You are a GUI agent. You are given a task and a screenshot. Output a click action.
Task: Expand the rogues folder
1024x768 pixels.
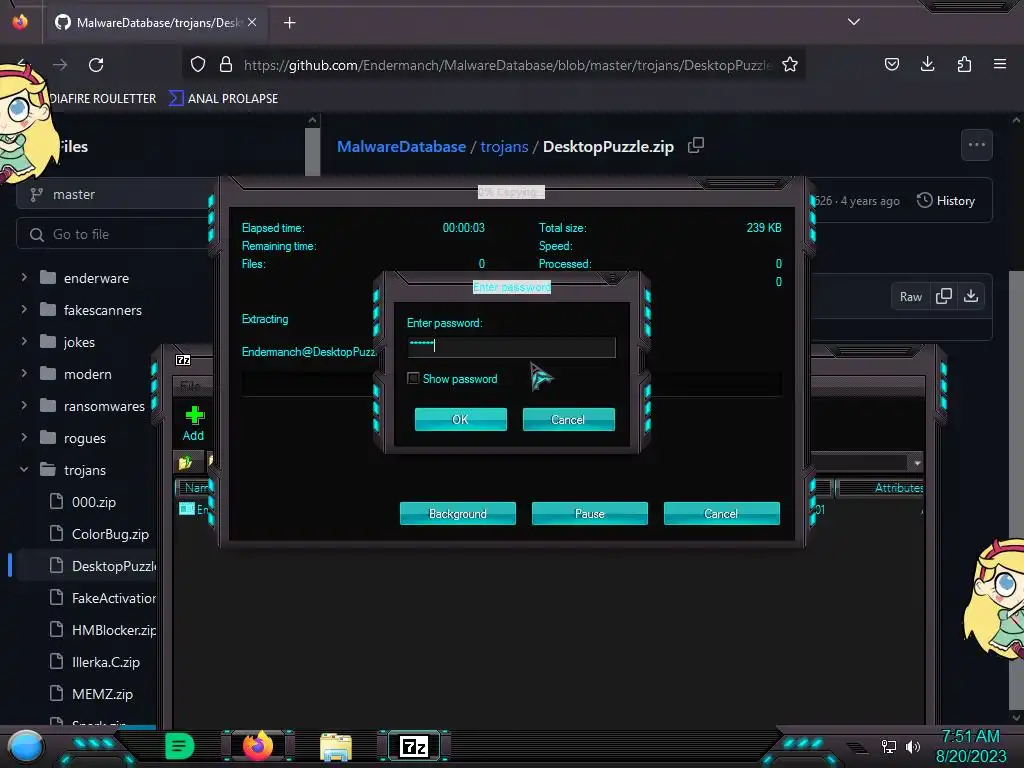pos(24,438)
